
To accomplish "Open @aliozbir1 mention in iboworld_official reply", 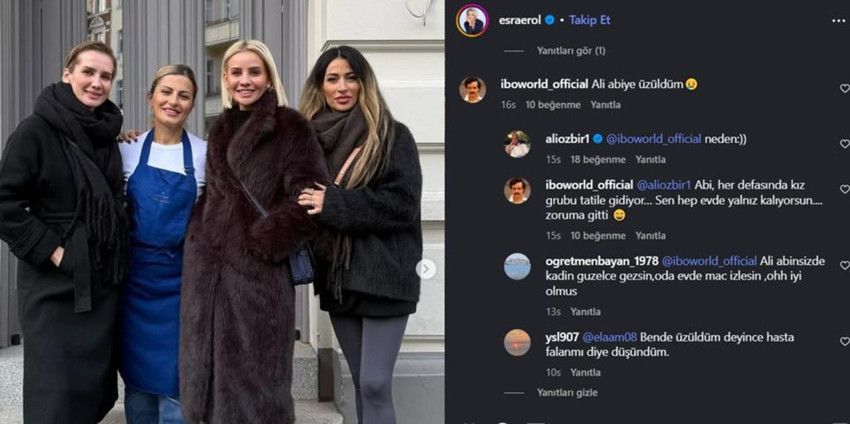I will 664,185.
